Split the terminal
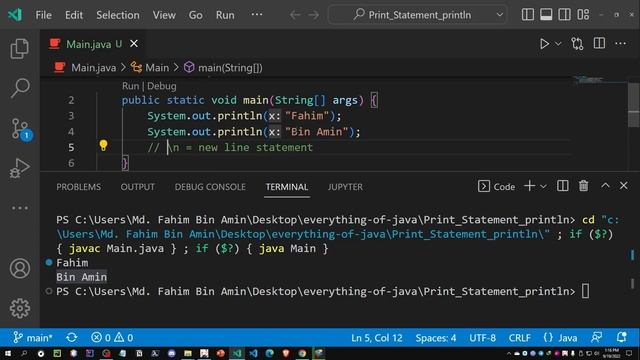640x360 pixels. tap(562, 186)
